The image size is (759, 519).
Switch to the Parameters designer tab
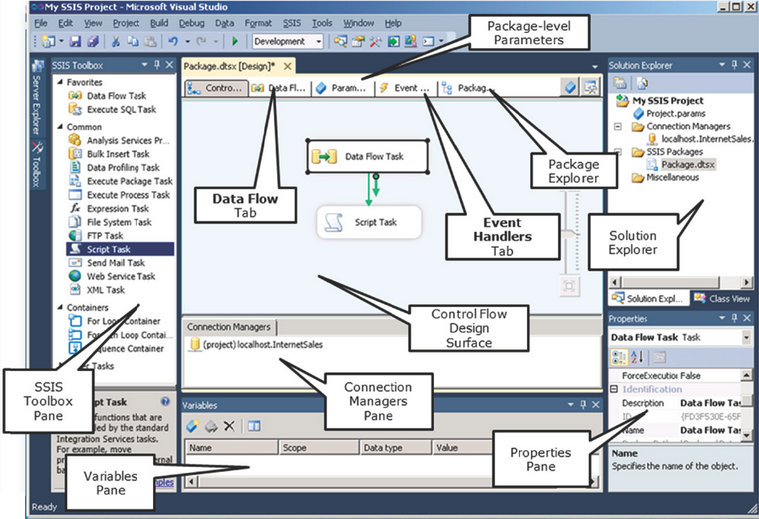click(x=341, y=88)
